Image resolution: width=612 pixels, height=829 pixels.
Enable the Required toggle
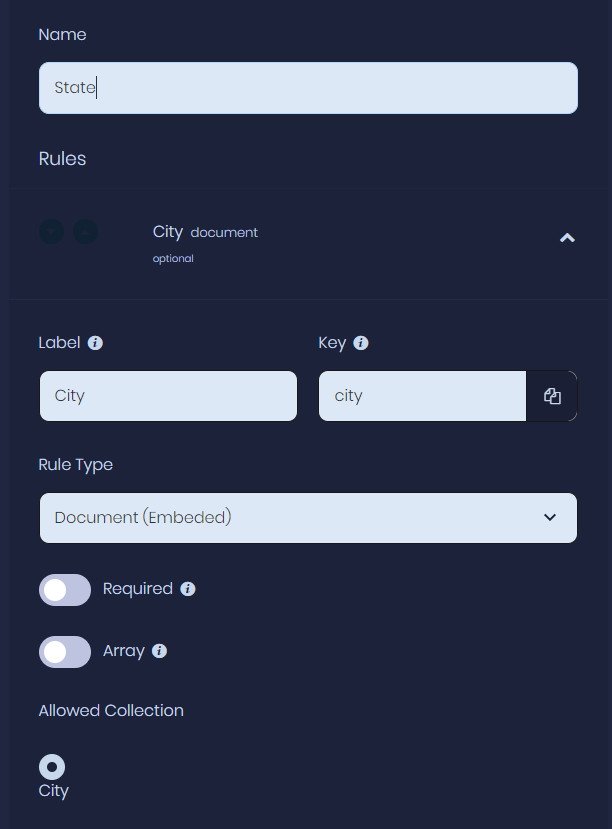(x=64, y=590)
